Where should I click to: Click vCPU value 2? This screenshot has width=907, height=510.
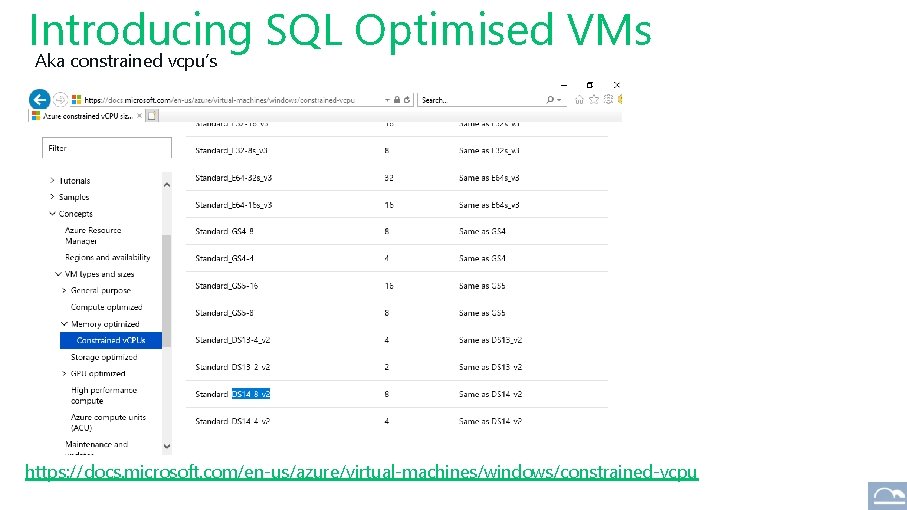point(386,367)
